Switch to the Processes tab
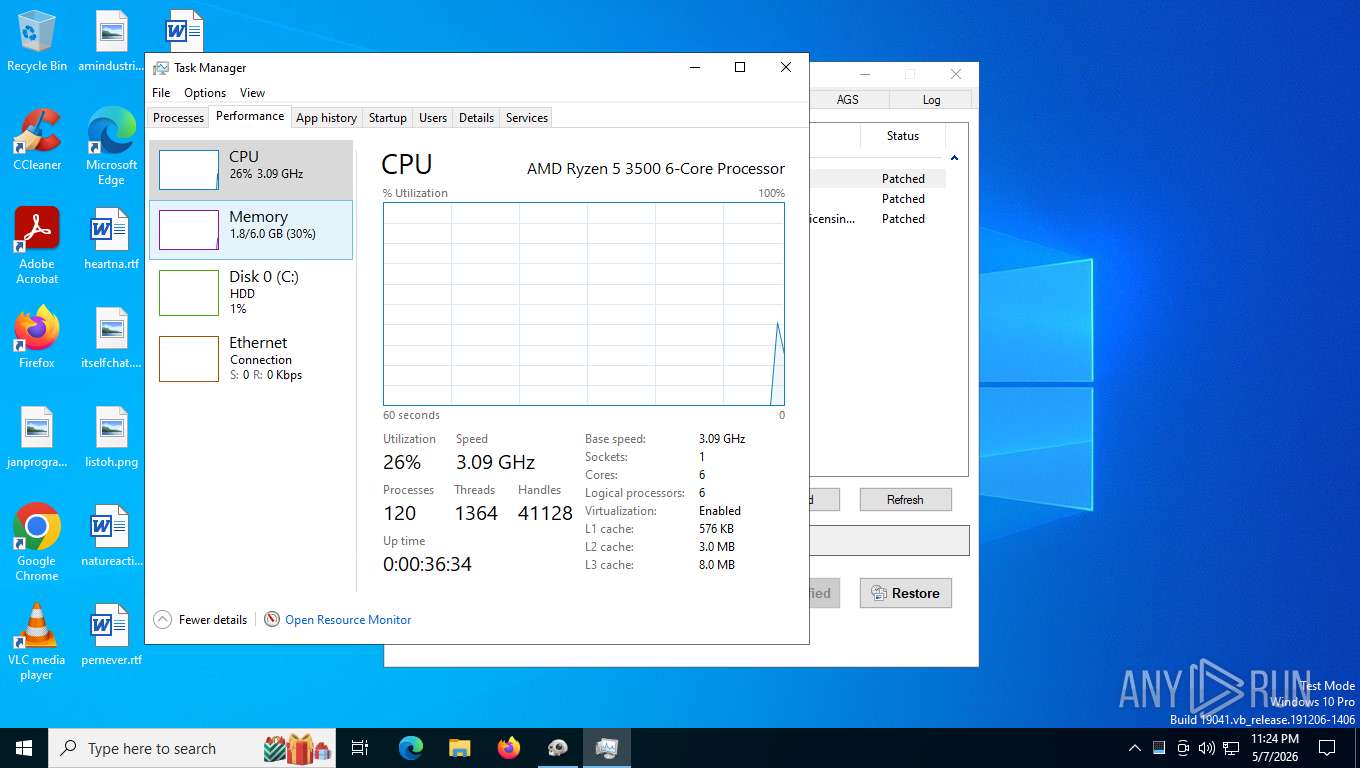The height and width of the screenshot is (768, 1360). click(x=178, y=118)
